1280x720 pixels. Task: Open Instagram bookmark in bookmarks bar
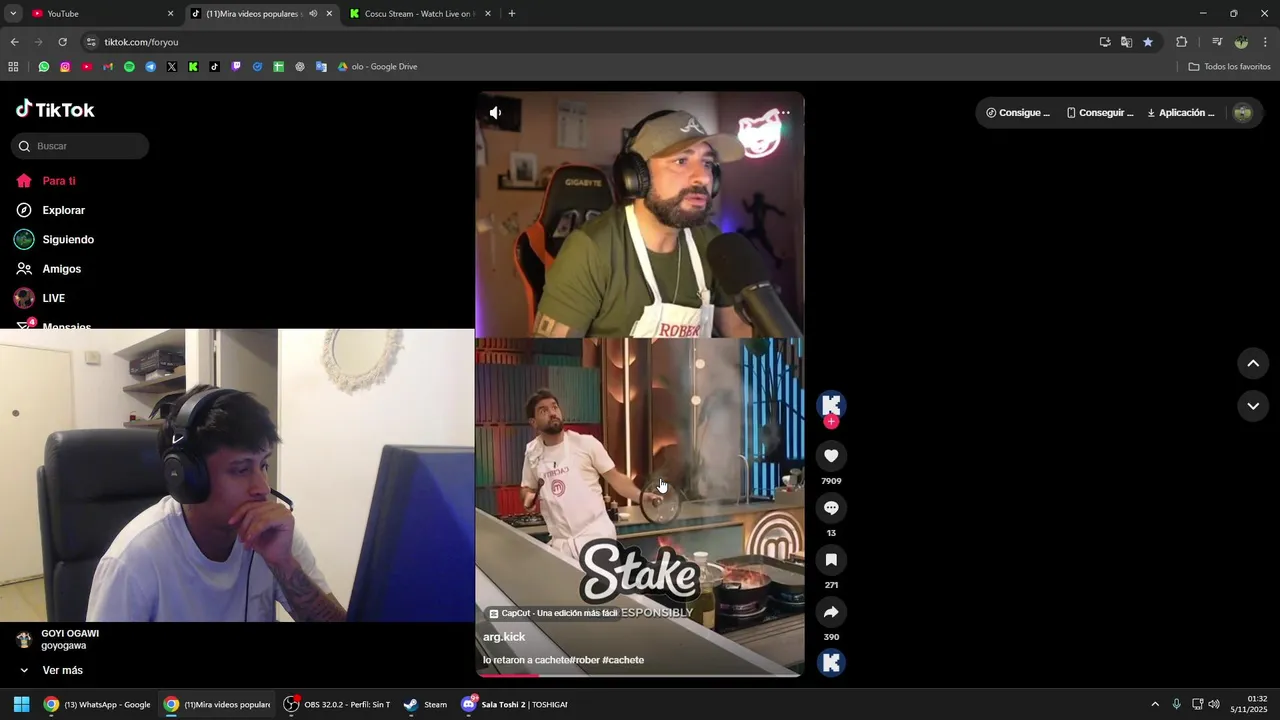(65, 67)
